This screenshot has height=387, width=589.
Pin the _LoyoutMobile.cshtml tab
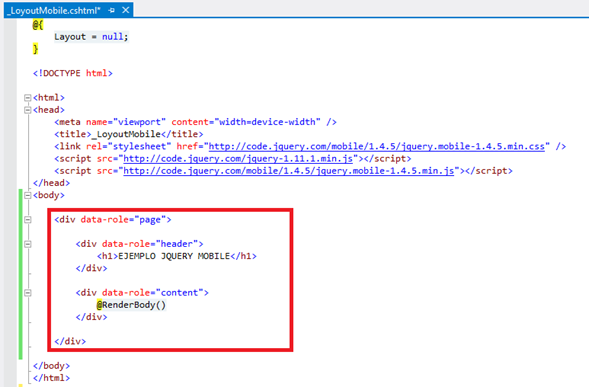coord(112,11)
